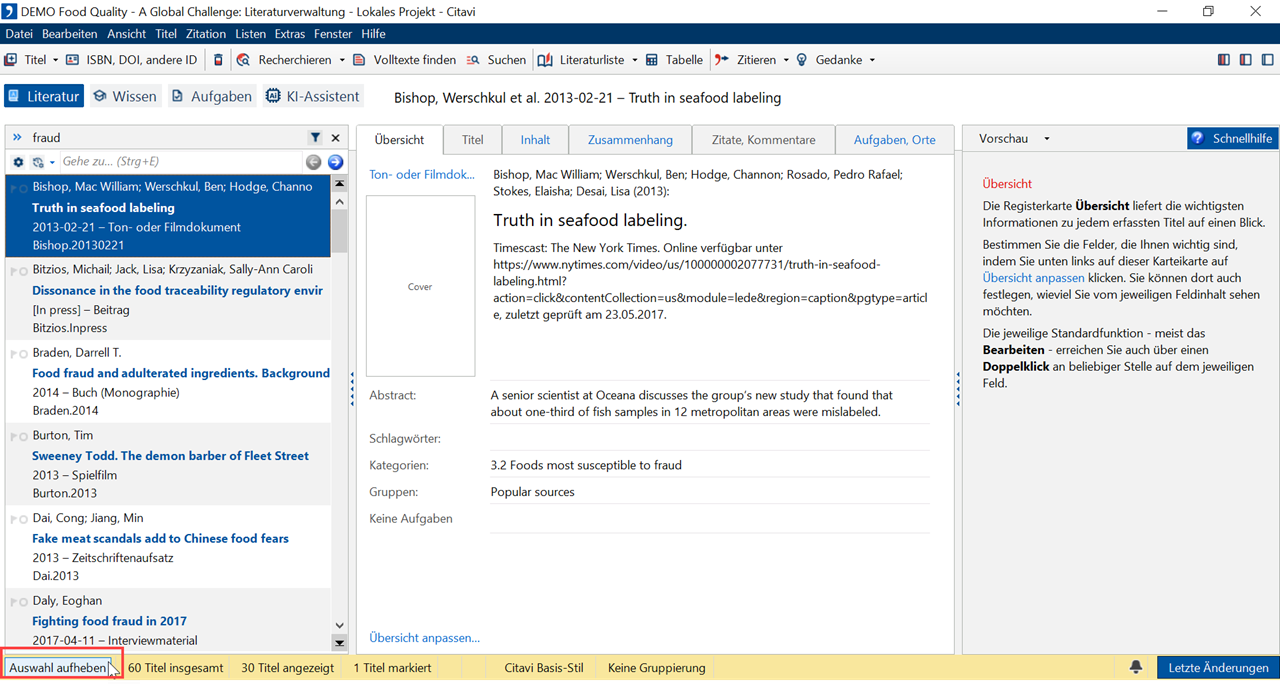Open Volltexte finden in the toolbar
This screenshot has width=1280, height=684.
tap(405, 60)
